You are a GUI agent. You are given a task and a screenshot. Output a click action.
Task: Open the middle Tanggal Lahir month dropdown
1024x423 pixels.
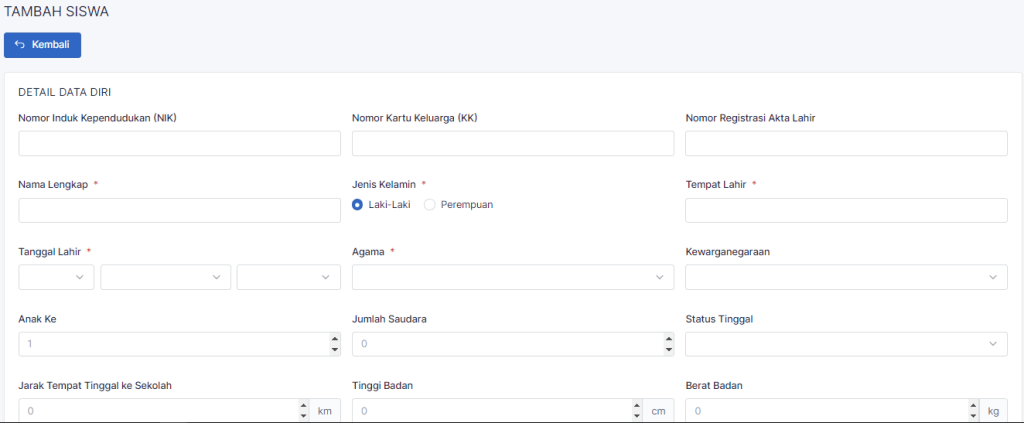(x=165, y=277)
